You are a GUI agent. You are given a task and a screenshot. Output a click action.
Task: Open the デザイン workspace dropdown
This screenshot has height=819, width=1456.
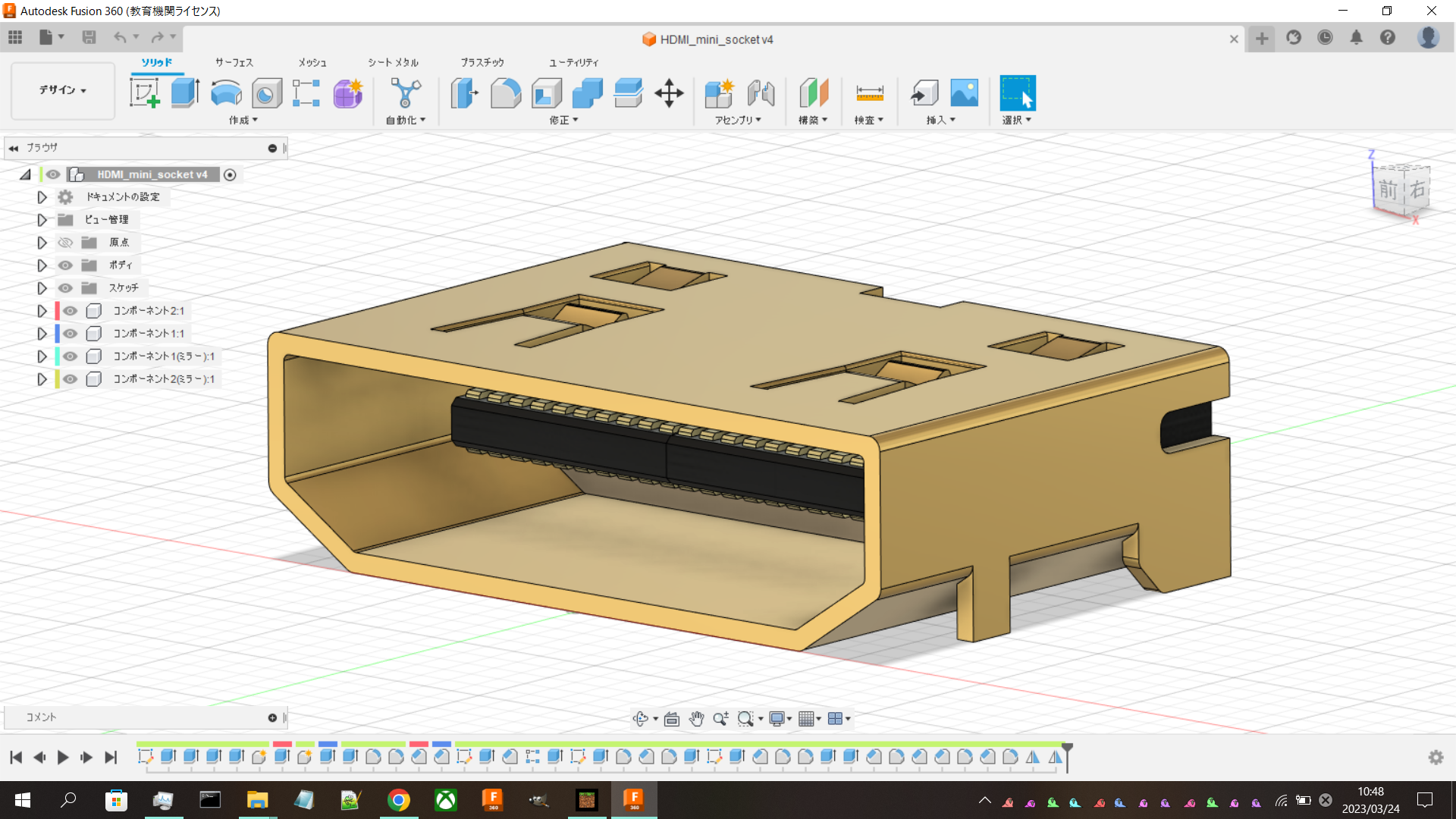tap(63, 90)
